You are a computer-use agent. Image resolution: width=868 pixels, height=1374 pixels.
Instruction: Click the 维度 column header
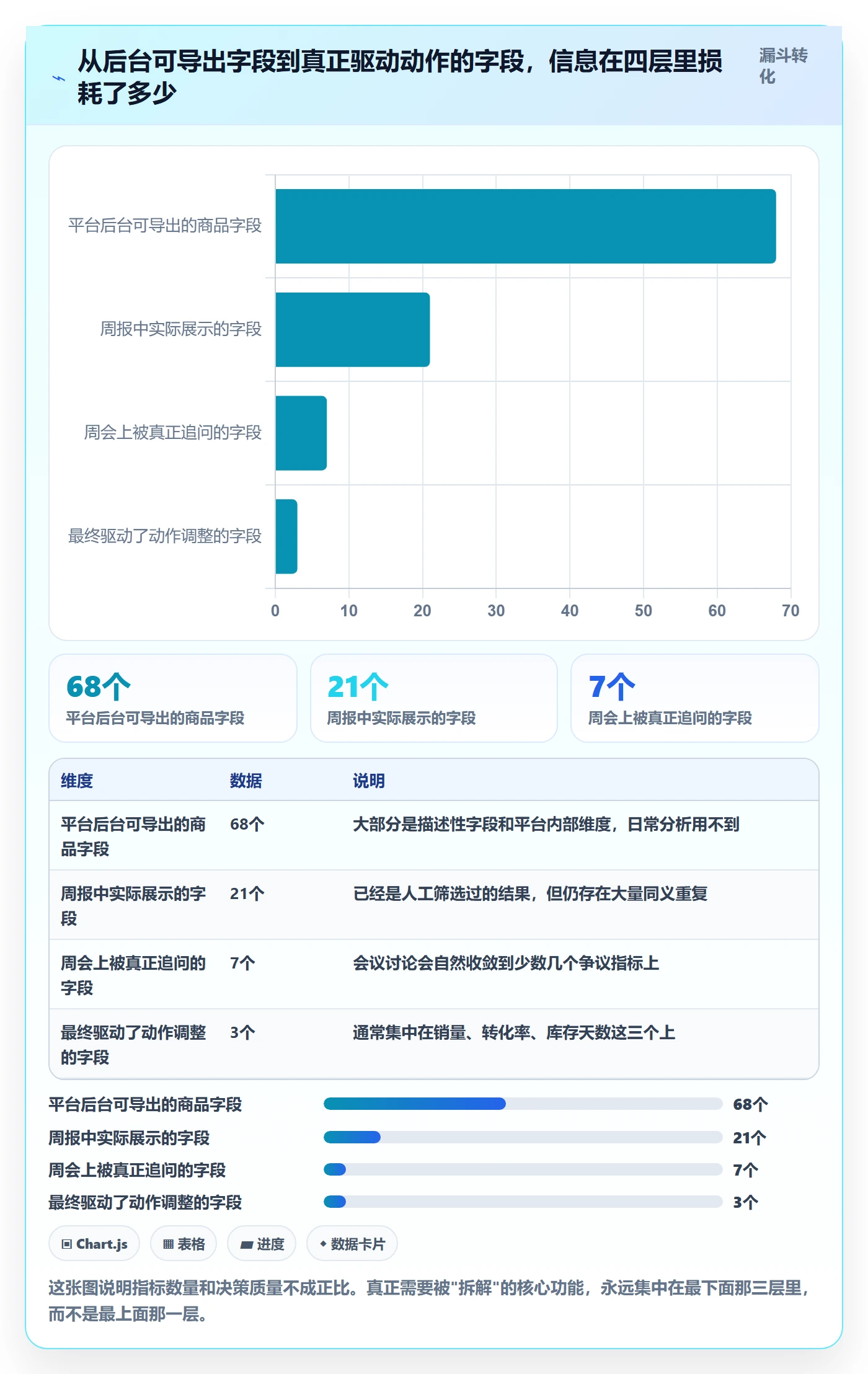pos(77,781)
